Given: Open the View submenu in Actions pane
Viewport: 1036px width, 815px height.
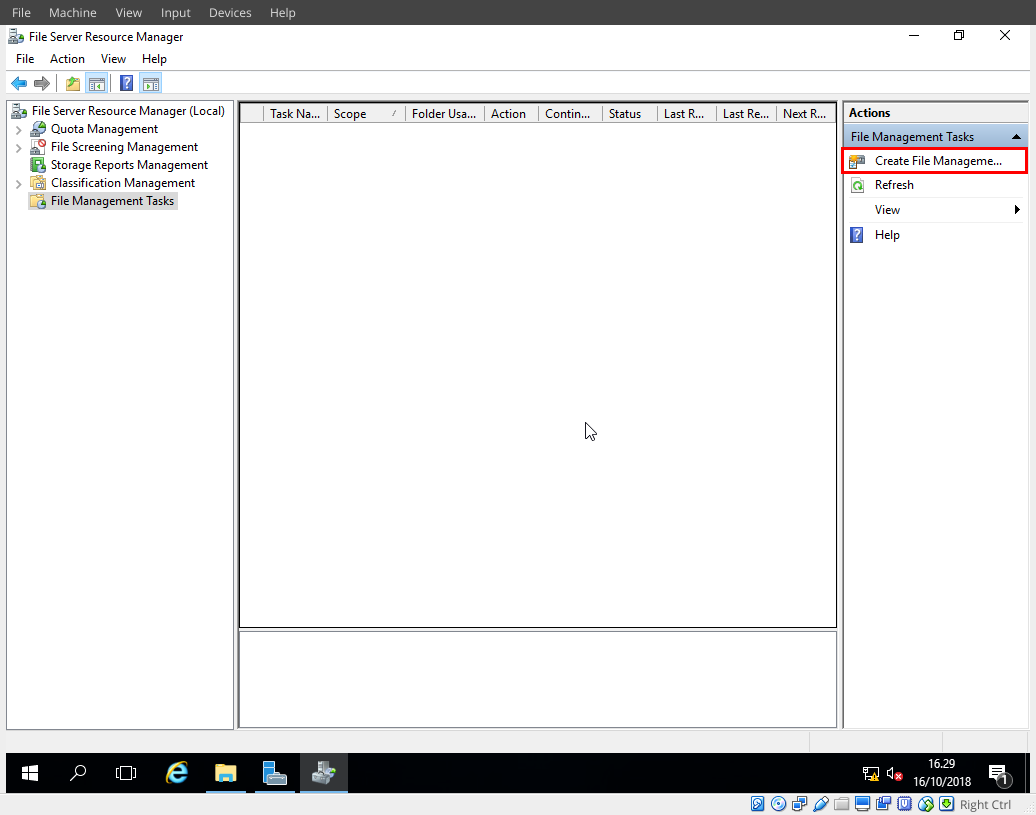Looking at the screenshot, I should 887,209.
